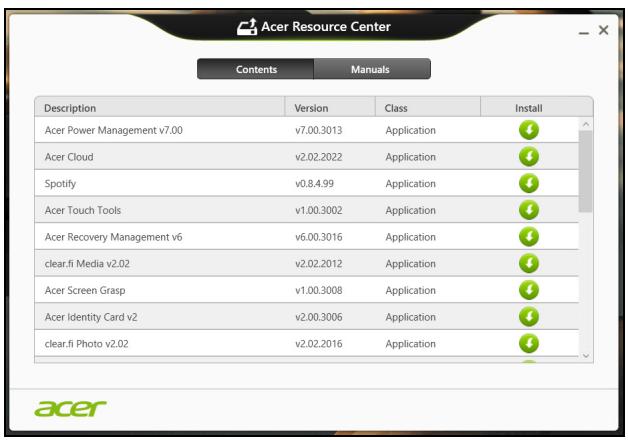Select the Acer Recovery Management v6 entry
This screenshot has width=628, height=440.
113,237
